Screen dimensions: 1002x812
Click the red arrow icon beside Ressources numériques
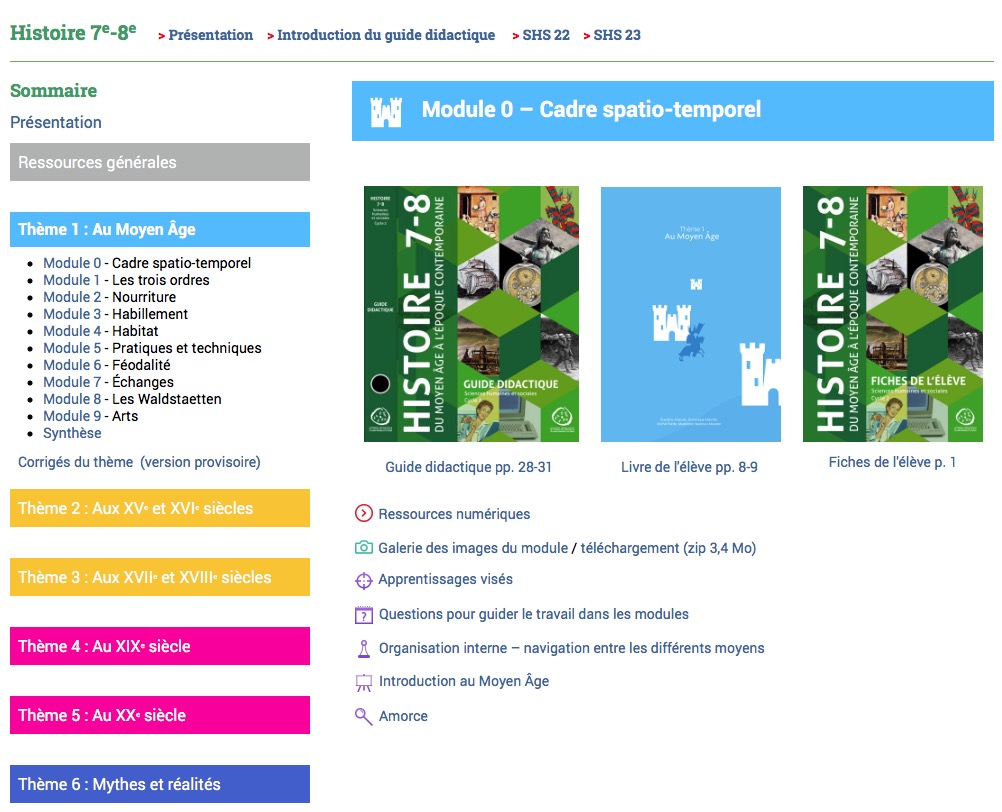(x=364, y=514)
